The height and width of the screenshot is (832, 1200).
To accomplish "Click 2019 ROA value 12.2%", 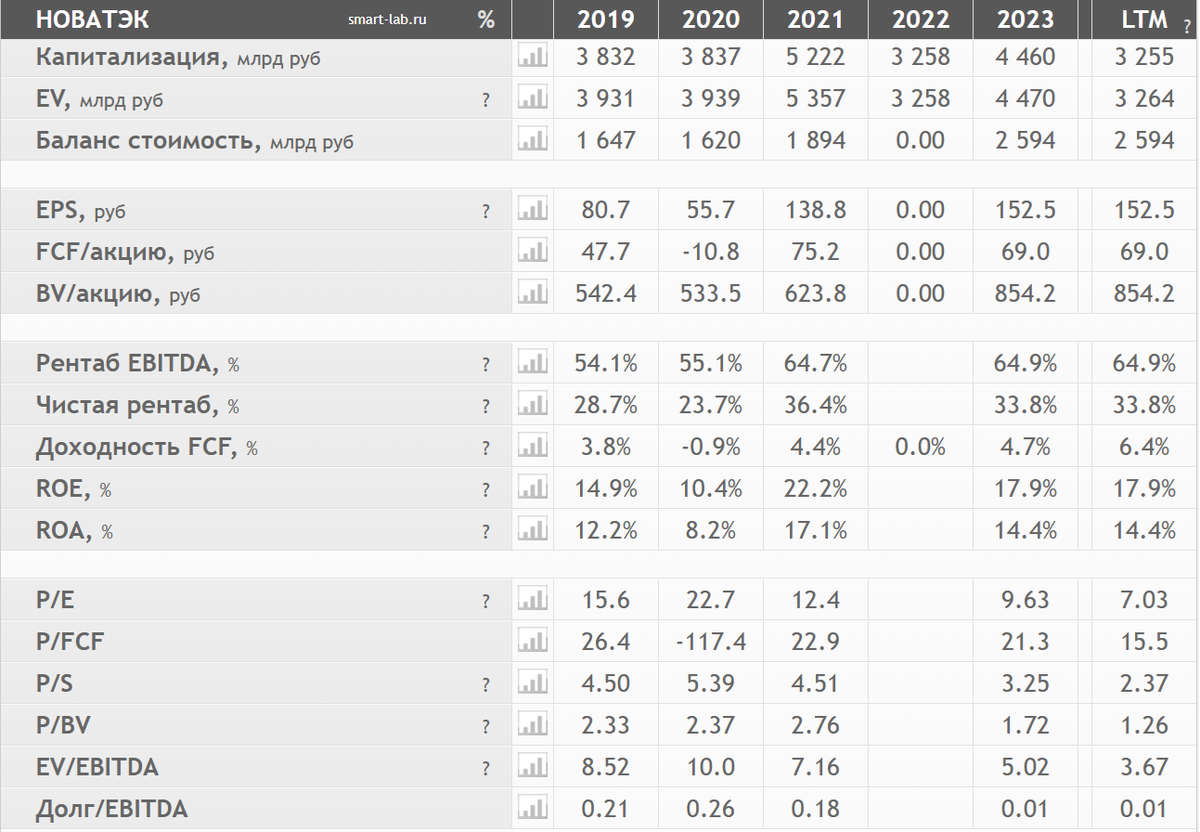I will tap(606, 531).
